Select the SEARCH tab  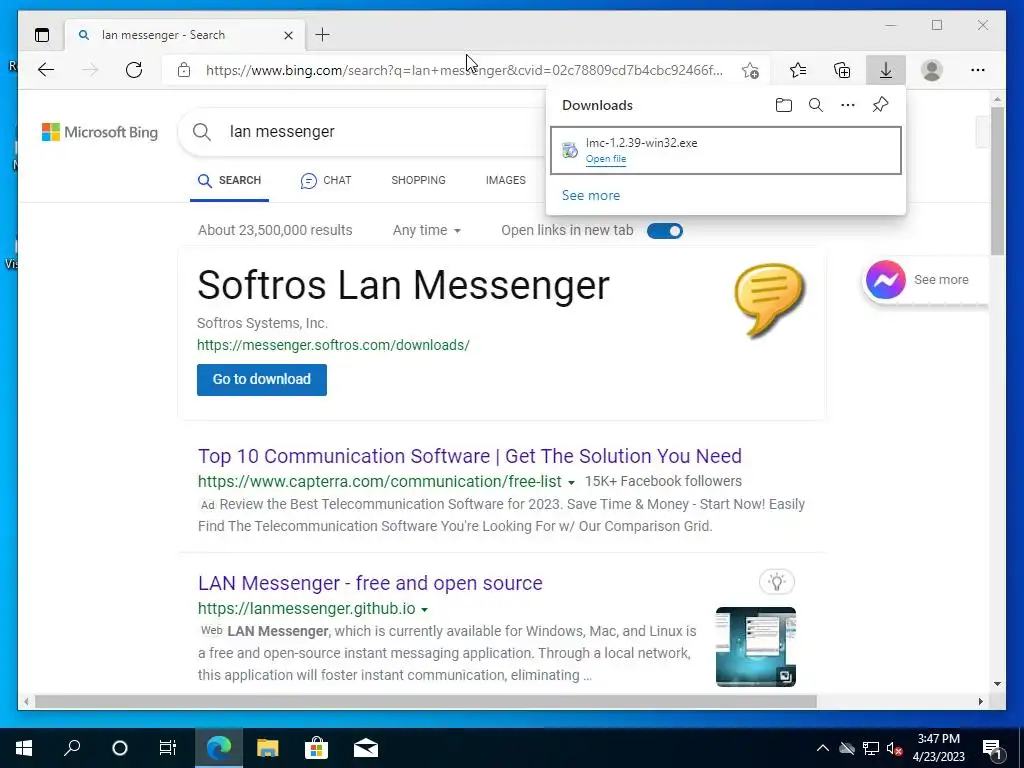[x=229, y=181]
